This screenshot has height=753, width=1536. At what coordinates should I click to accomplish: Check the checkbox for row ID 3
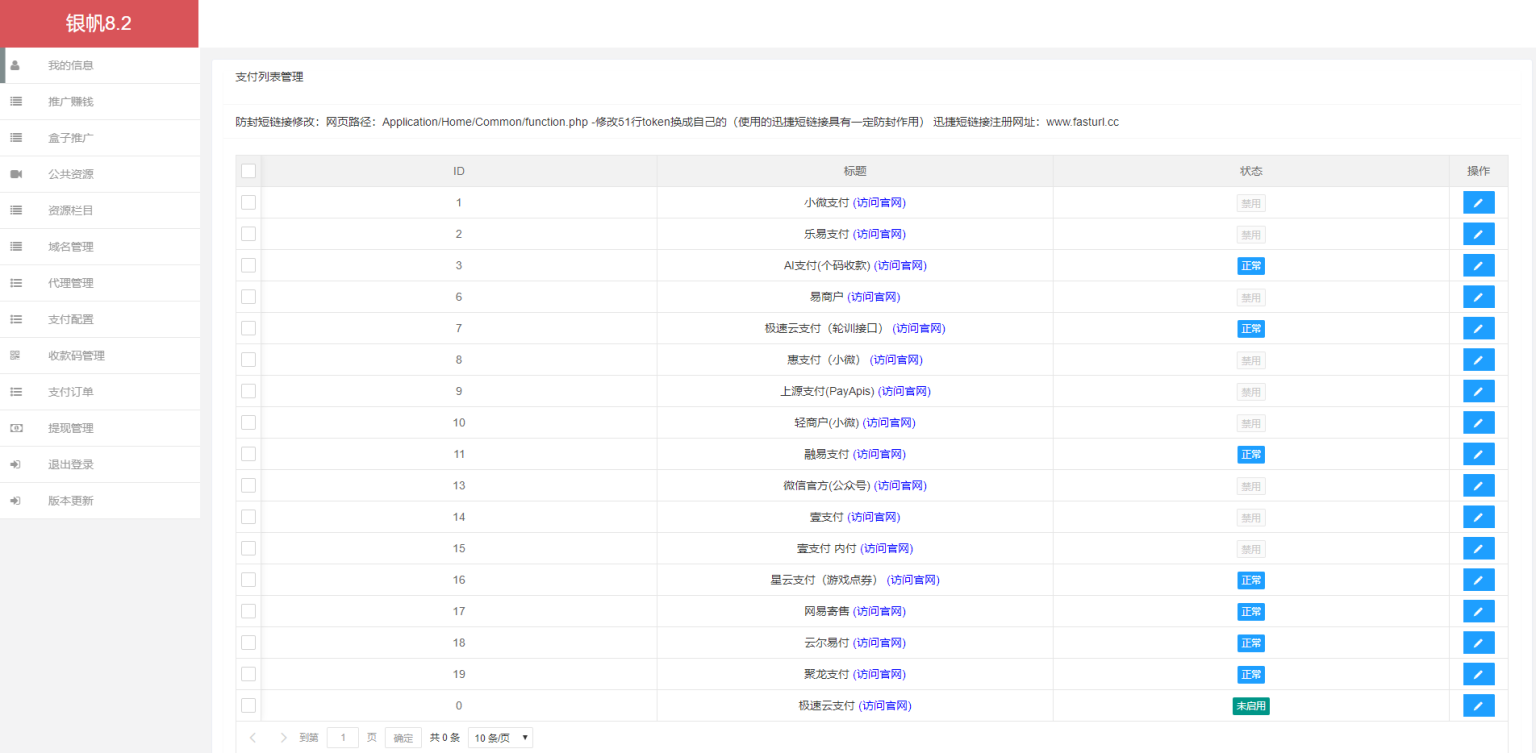click(x=248, y=264)
